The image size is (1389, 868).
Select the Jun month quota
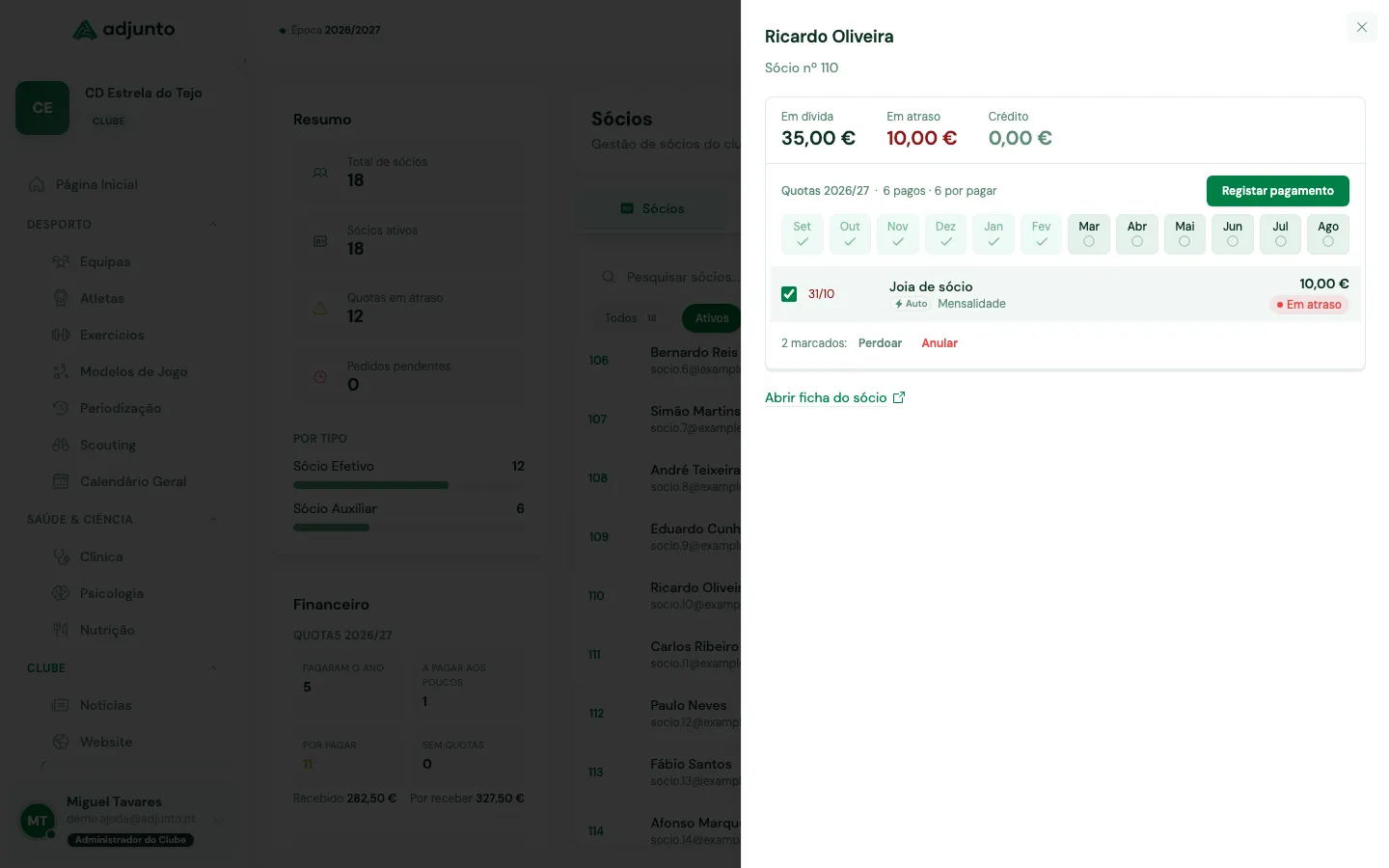pos(1233,234)
